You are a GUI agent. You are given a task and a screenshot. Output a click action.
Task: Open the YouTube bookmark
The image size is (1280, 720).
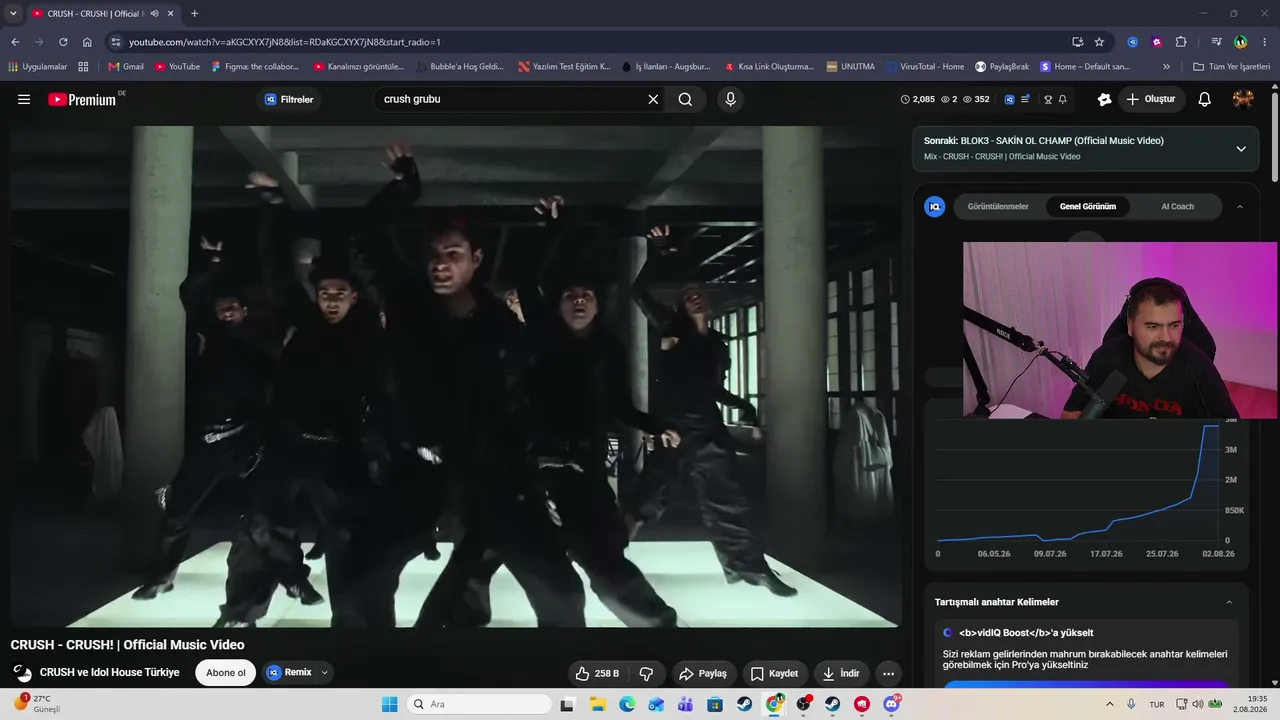coord(178,67)
